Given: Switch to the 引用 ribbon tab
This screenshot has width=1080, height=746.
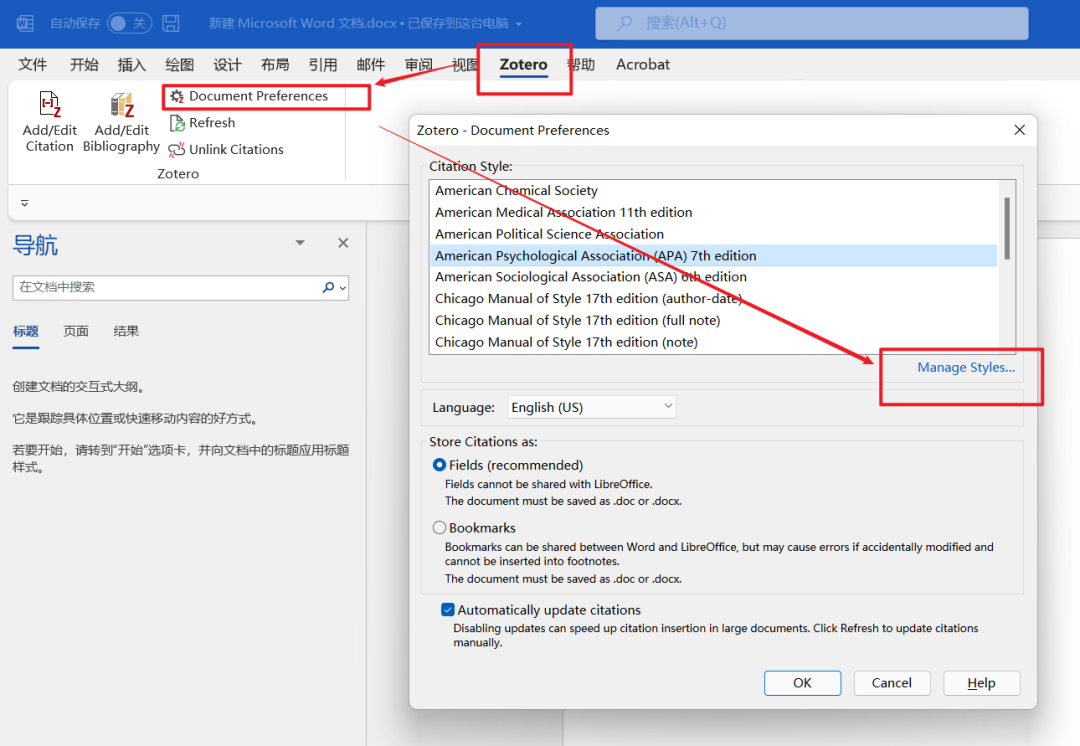Looking at the screenshot, I should point(322,65).
